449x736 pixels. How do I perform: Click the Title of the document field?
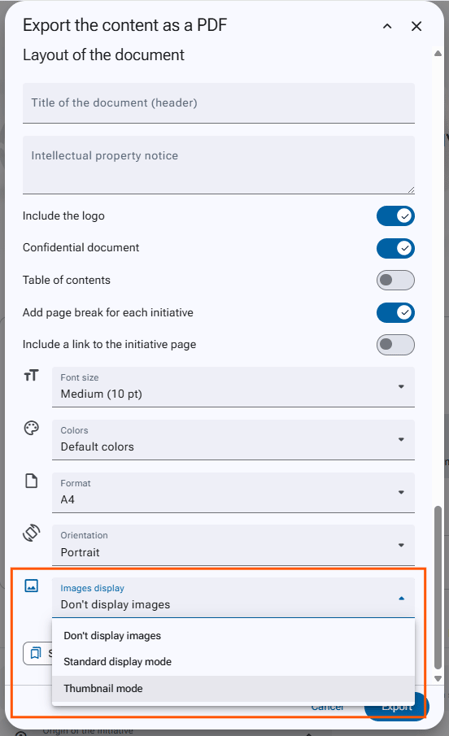tap(219, 103)
